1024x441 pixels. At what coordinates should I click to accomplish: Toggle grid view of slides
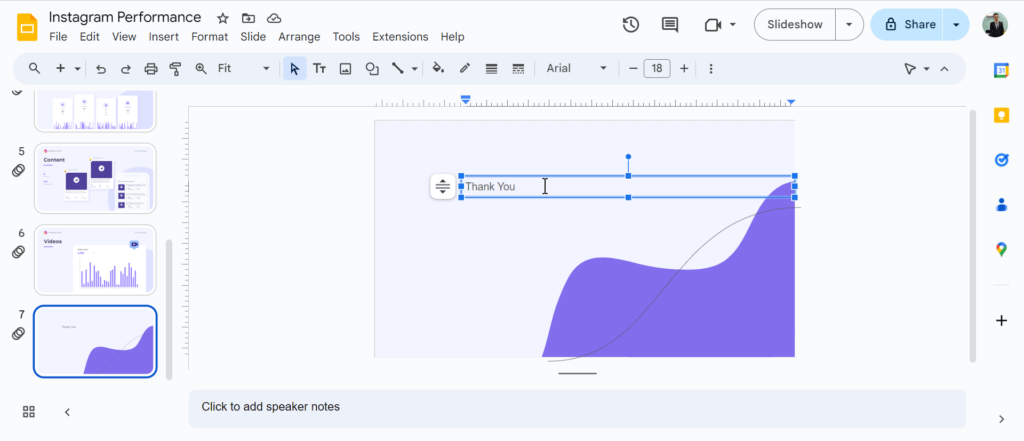tap(29, 412)
